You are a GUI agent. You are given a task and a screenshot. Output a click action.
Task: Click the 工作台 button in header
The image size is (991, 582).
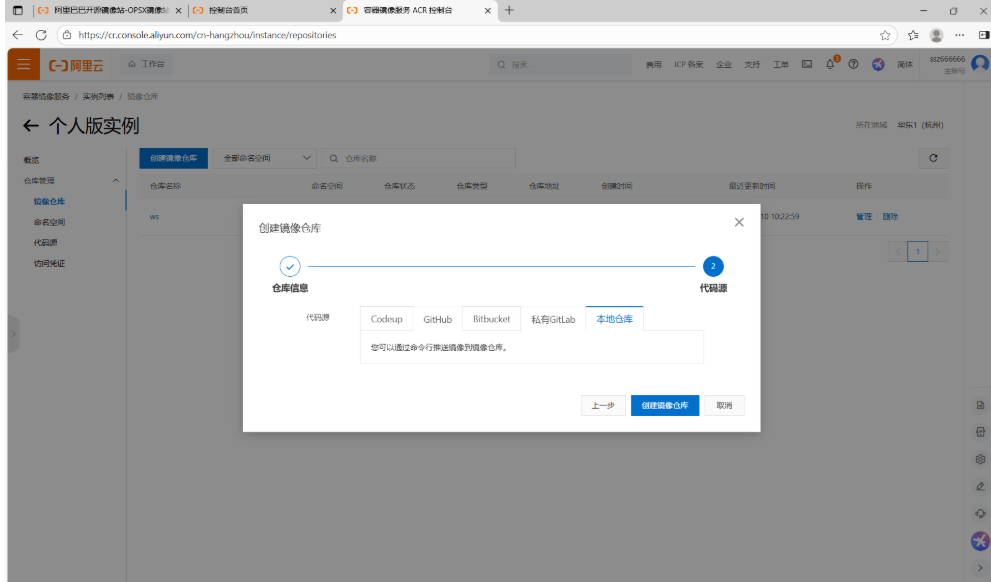click(x=147, y=64)
